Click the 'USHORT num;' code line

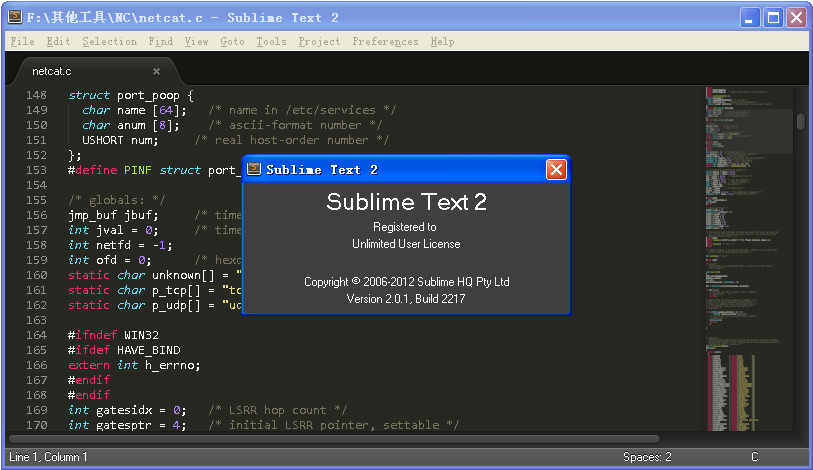pyautogui.click(x=120, y=141)
